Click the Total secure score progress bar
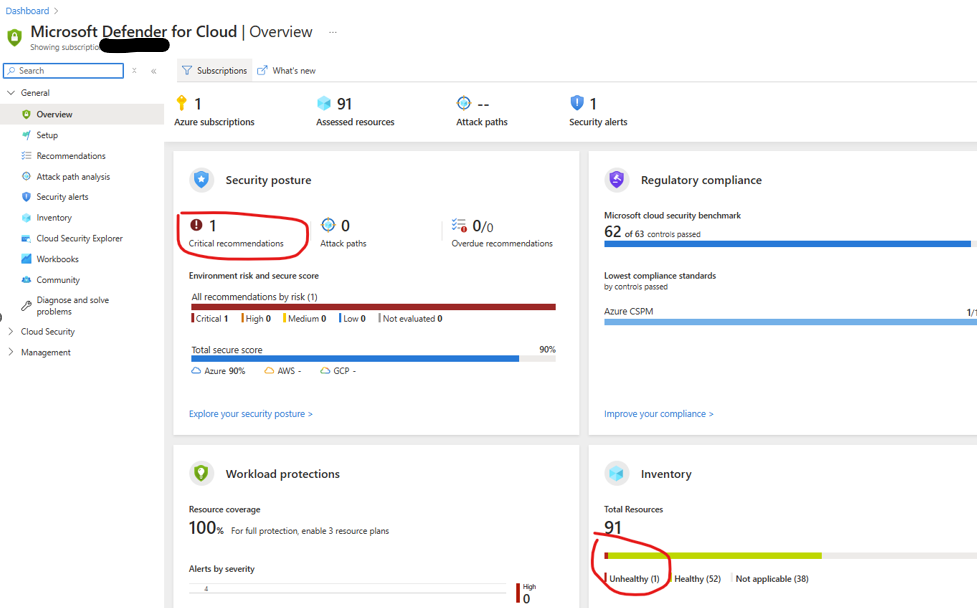Viewport: 977px width, 608px height. (373, 359)
